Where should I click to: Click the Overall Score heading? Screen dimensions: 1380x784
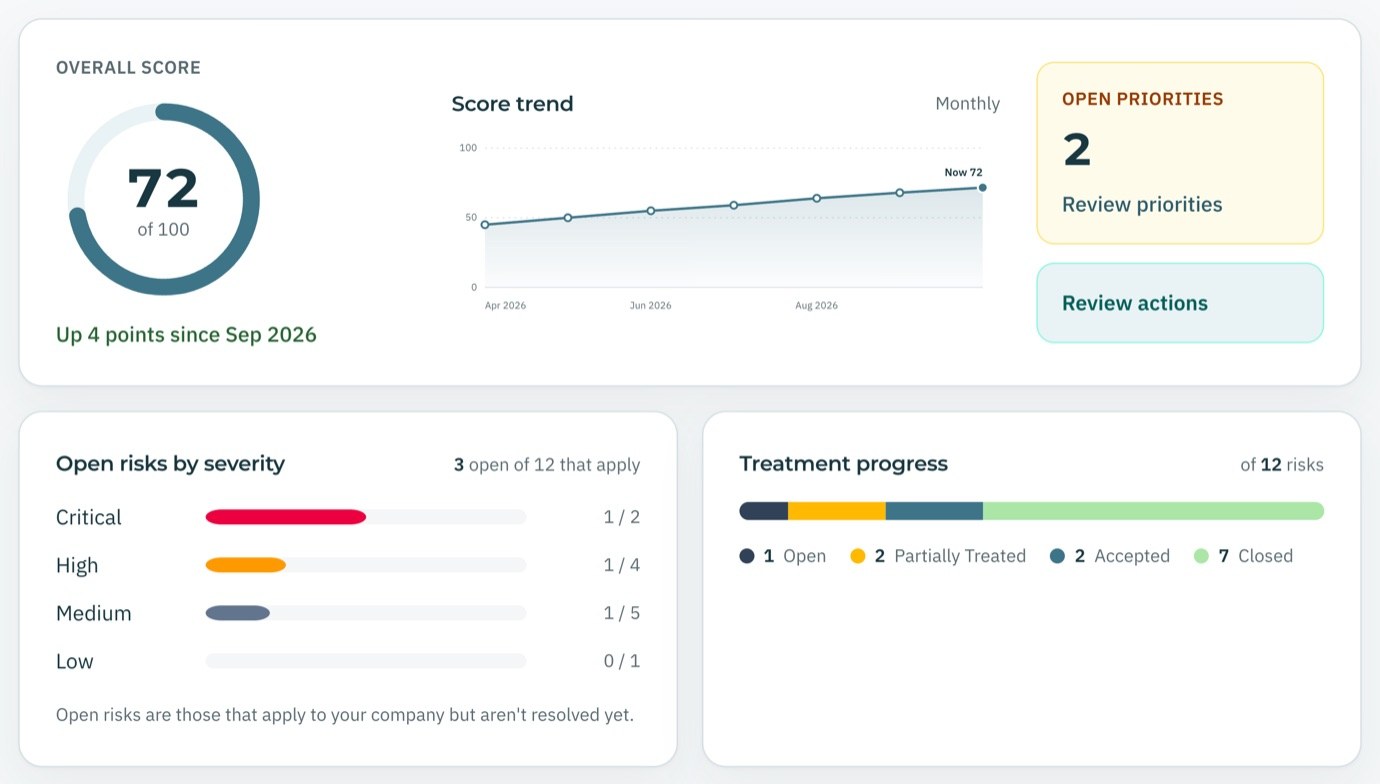128,68
